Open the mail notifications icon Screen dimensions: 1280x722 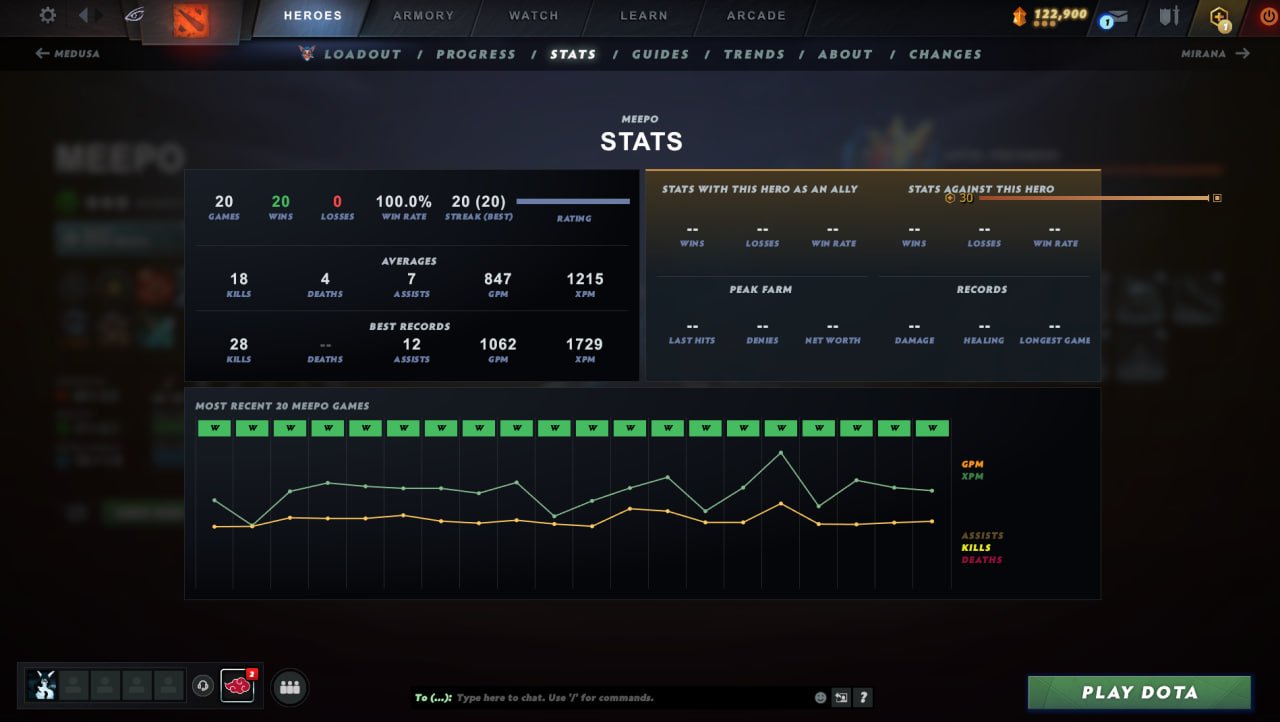coord(1114,17)
